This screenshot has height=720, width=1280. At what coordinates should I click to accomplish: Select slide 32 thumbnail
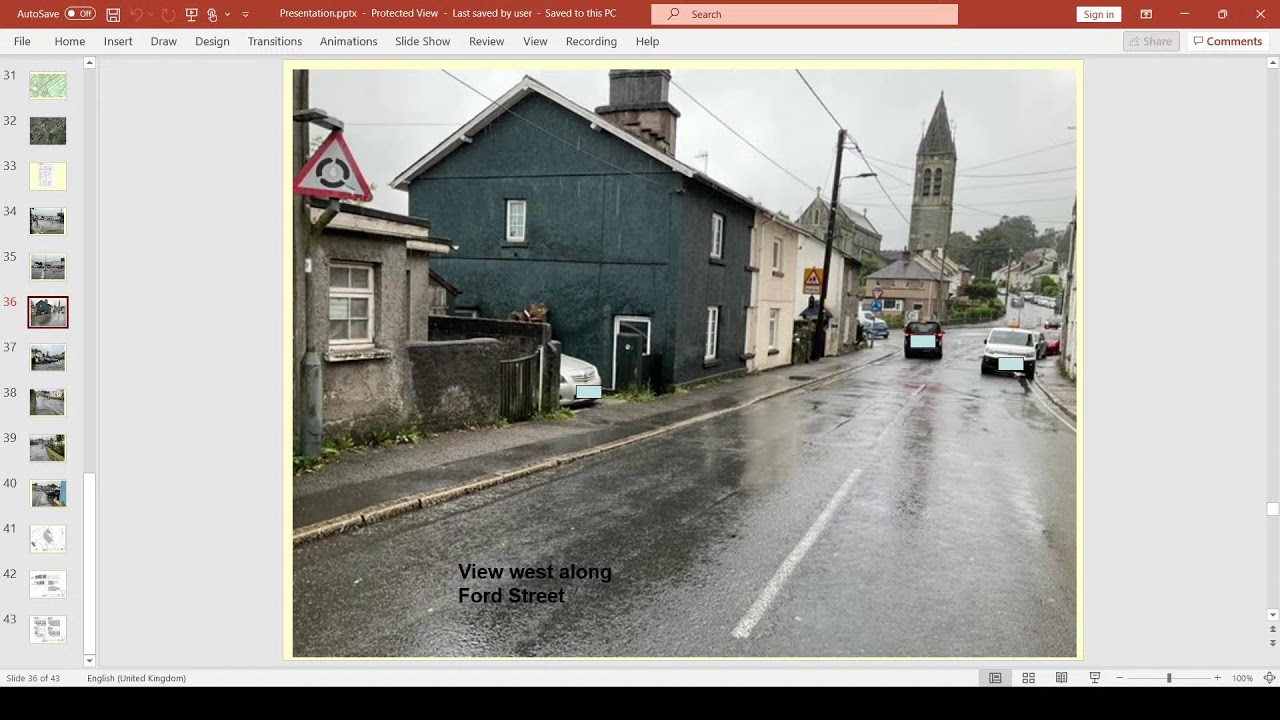tap(48, 130)
